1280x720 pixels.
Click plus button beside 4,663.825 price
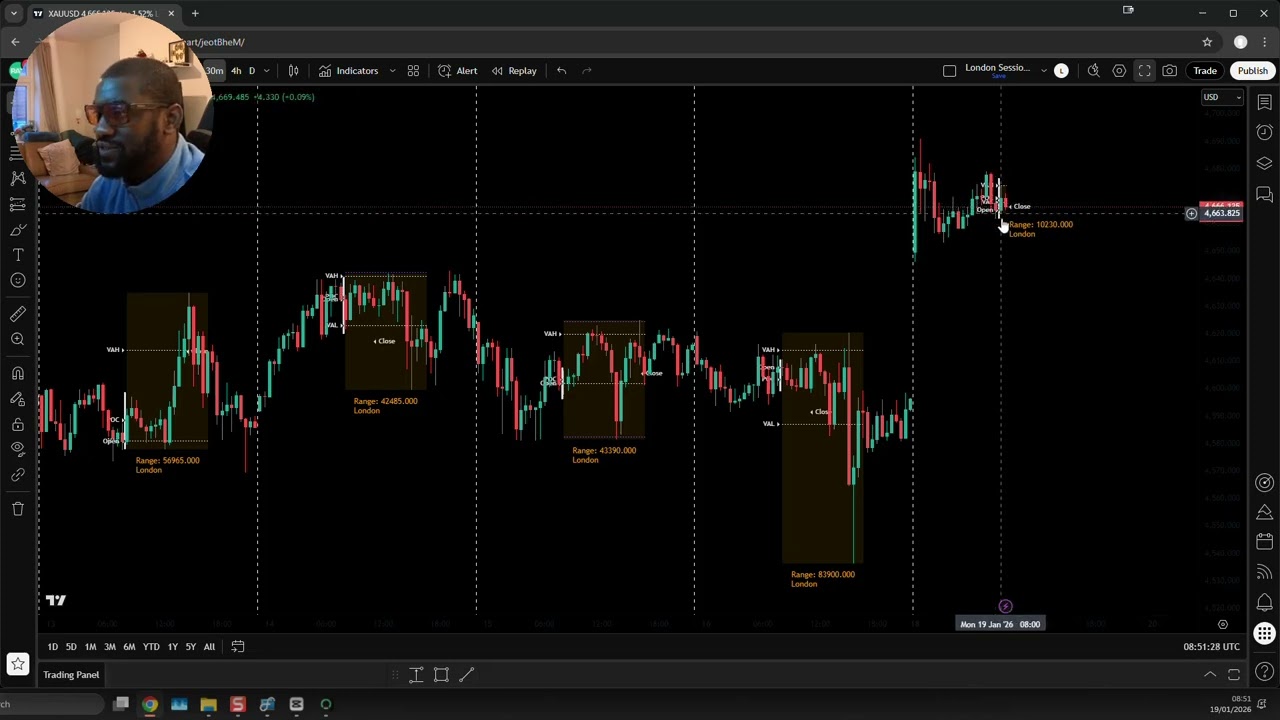pyautogui.click(x=1191, y=213)
